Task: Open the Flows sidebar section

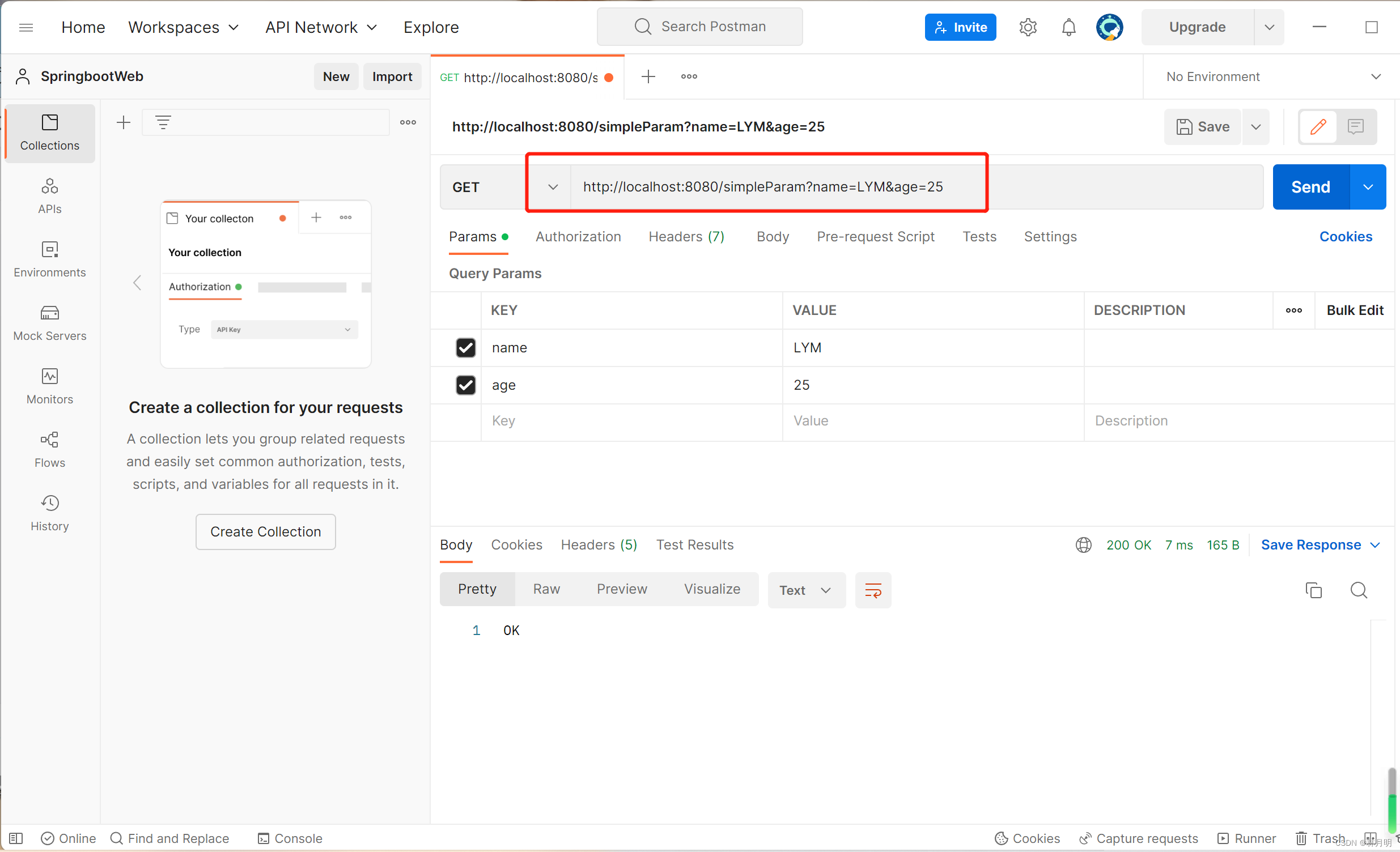Action: (49, 449)
